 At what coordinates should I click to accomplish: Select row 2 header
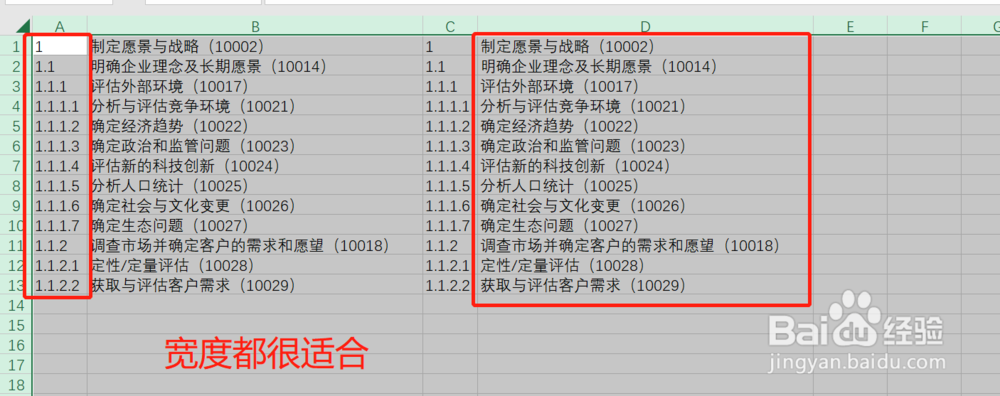16,66
